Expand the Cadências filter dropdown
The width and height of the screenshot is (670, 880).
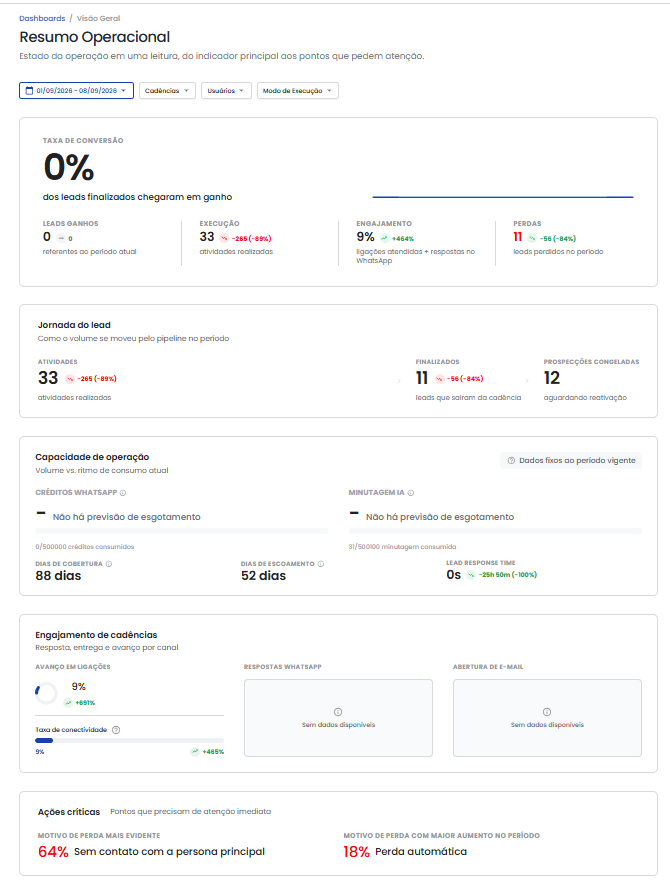click(x=167, y=90)
